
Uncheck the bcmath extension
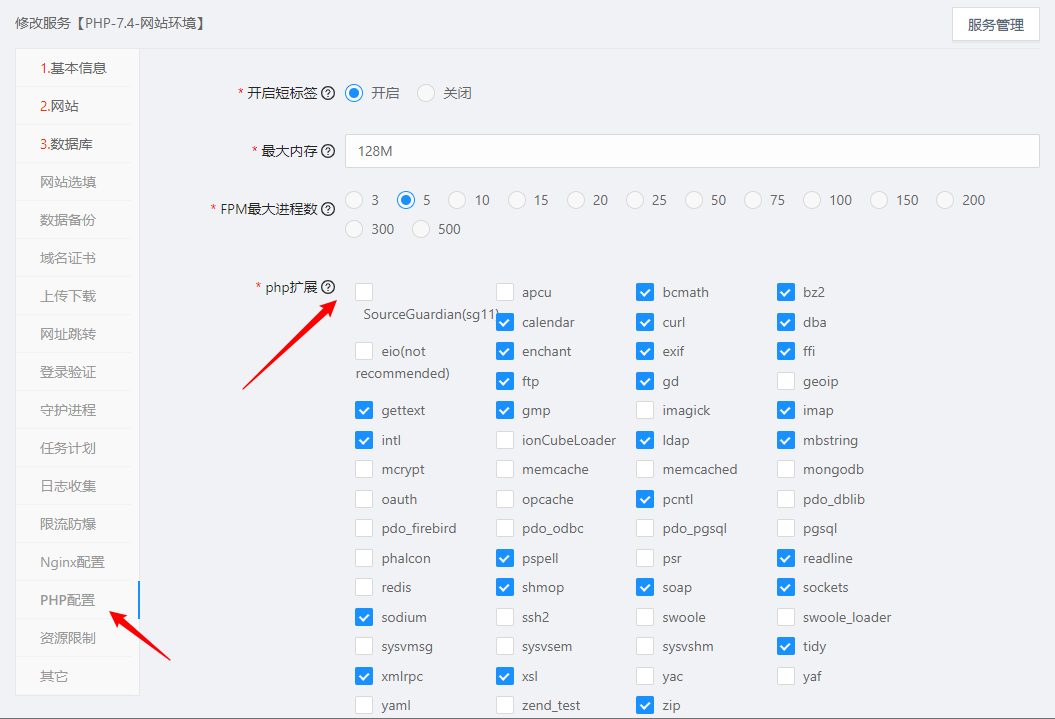pos(645,292)
